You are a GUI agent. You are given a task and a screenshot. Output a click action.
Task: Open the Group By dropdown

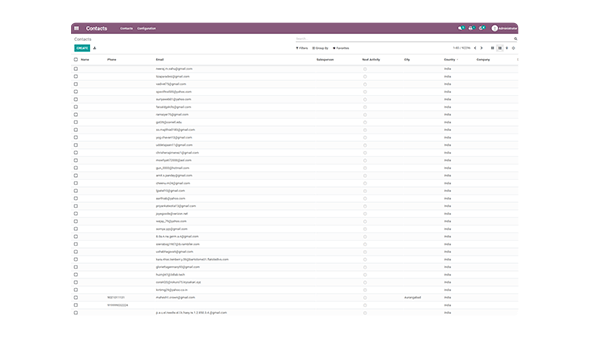point(320,48)
